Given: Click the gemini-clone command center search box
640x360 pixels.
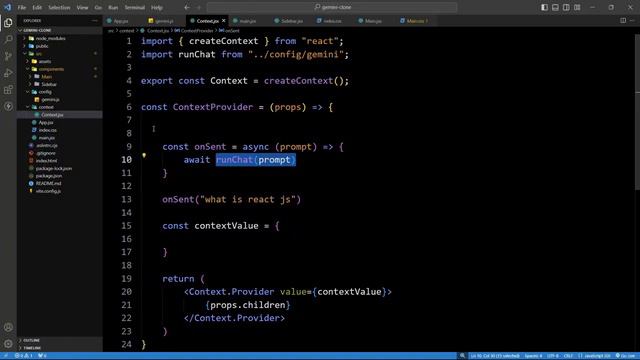Looking at the screenshot, I should coord(332,7).
